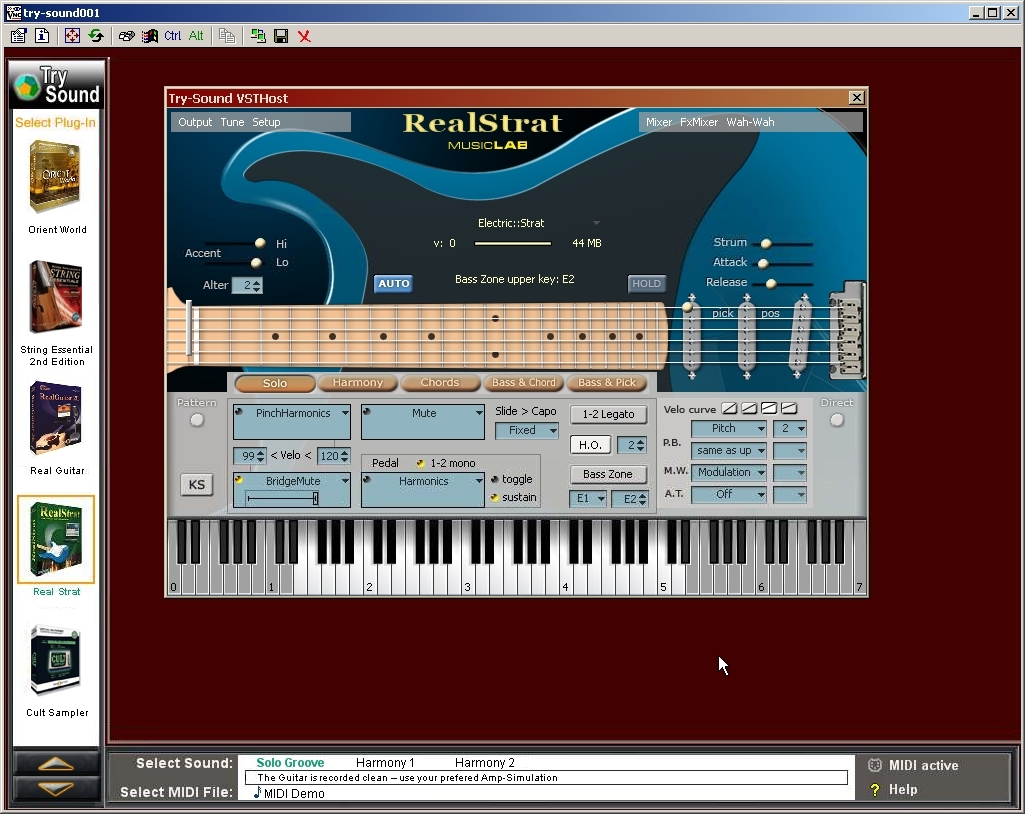Click the red X disconnect icon
The height and width of the screenshot is (814, 1025).
coord(304,36)
